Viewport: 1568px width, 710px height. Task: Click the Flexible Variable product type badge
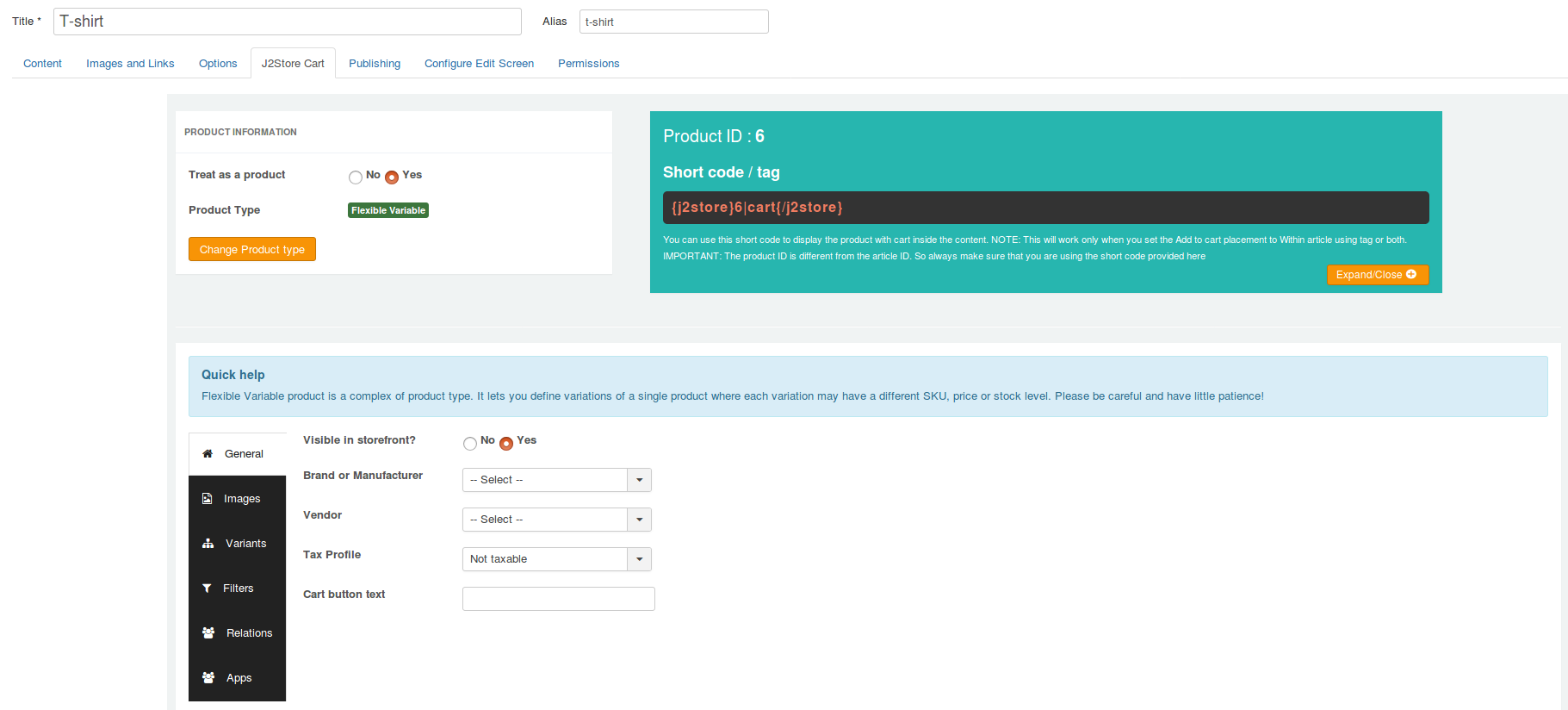[x=388, y=210]
